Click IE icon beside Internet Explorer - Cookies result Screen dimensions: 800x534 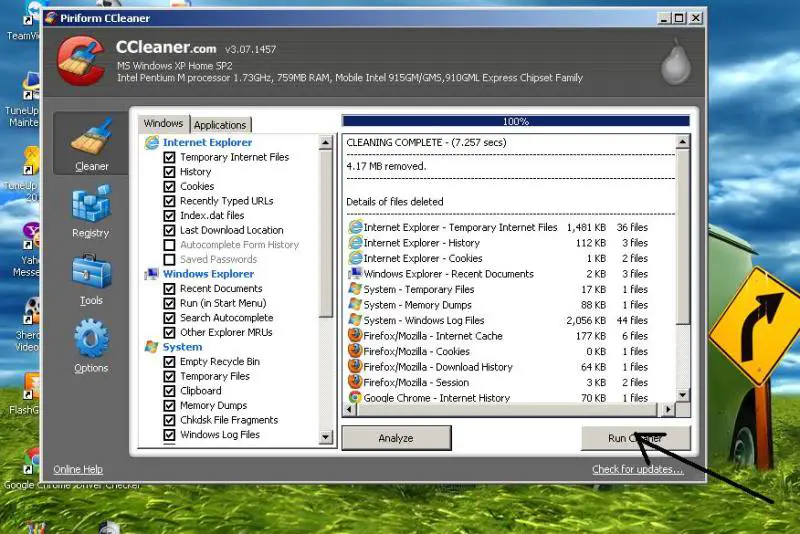tap(355, 258)
